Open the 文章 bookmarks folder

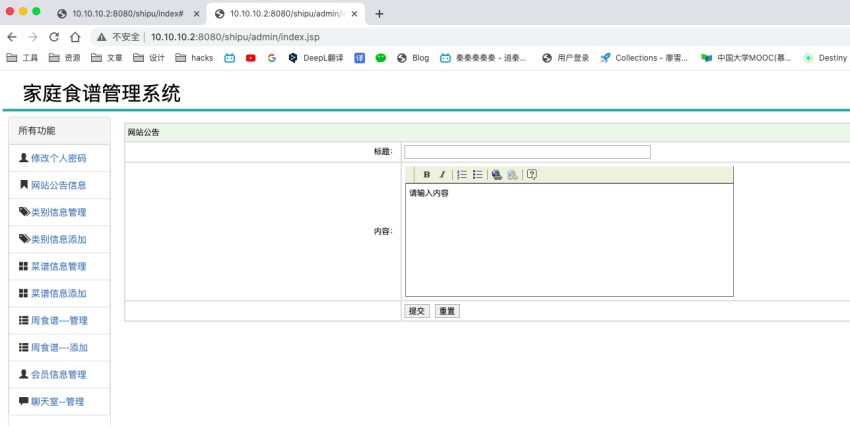107,58
